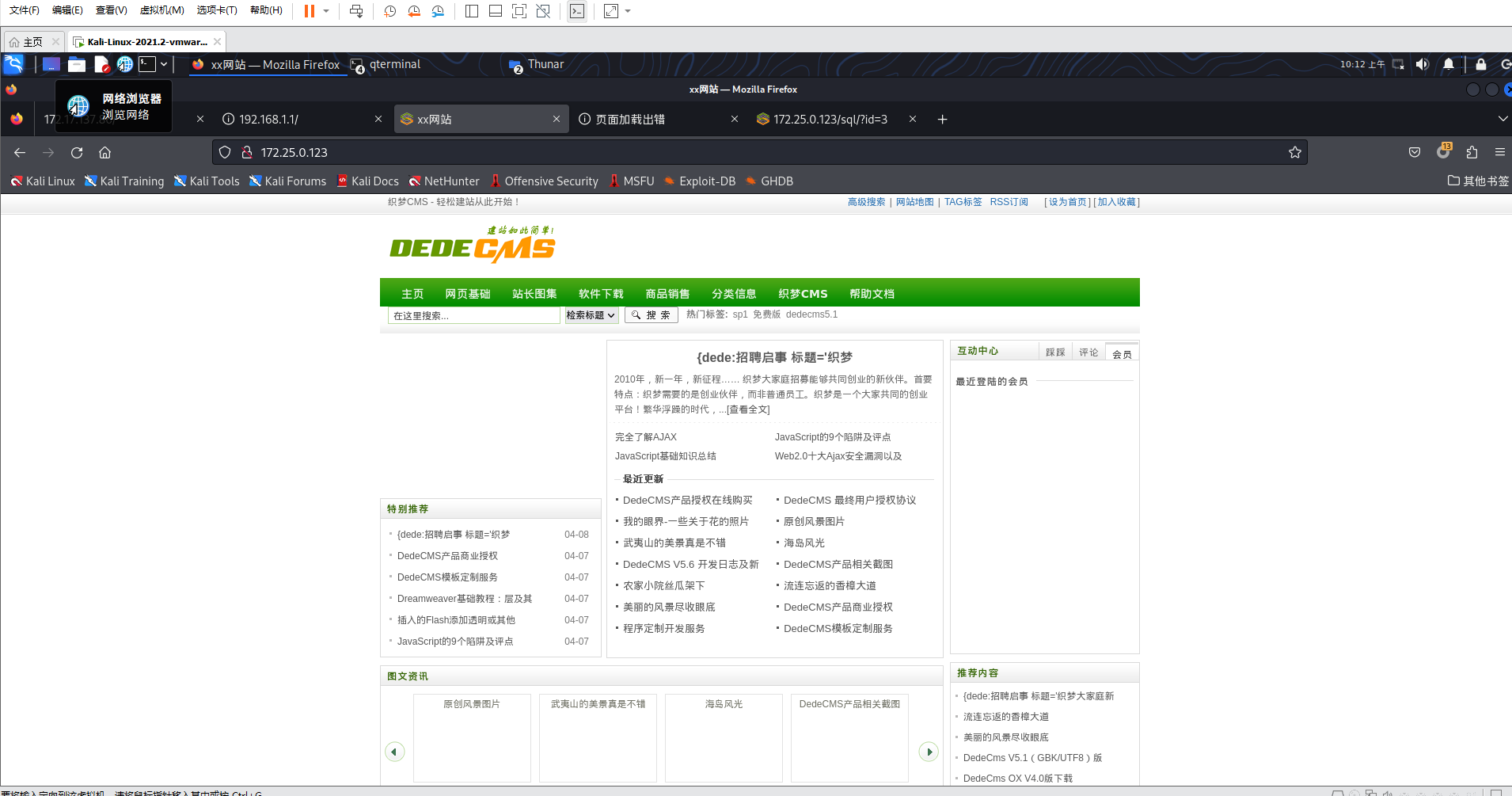Click the stretch guest display icon
The height and width of the screenshot is (796, 1512).
coord(611,11)
